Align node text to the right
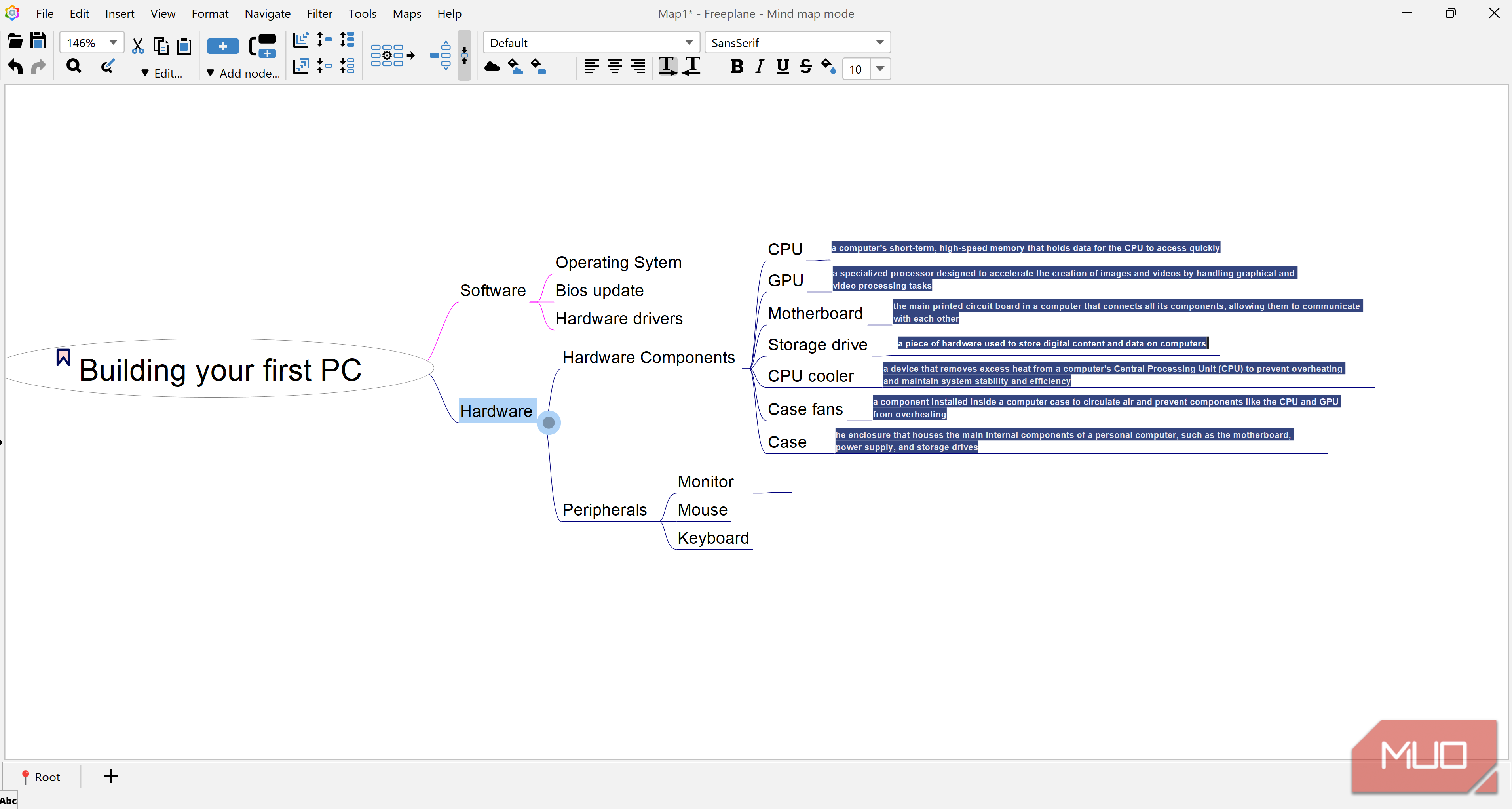This screenshot has height=809, width=1512. pyautogui.click(x=637, y=67)
